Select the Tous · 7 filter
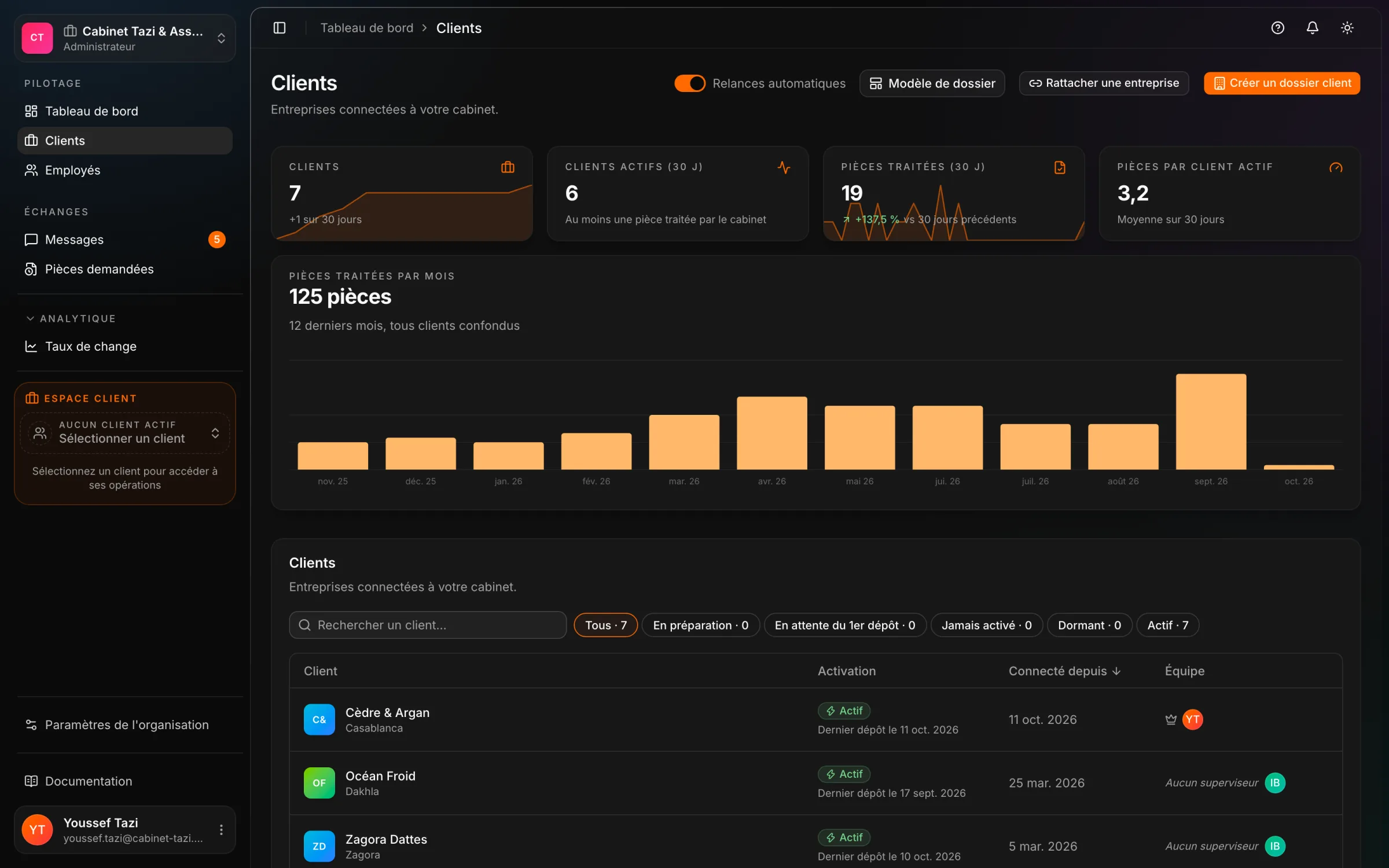Screen dimensions: 1389x868 [x=605, y=625]
